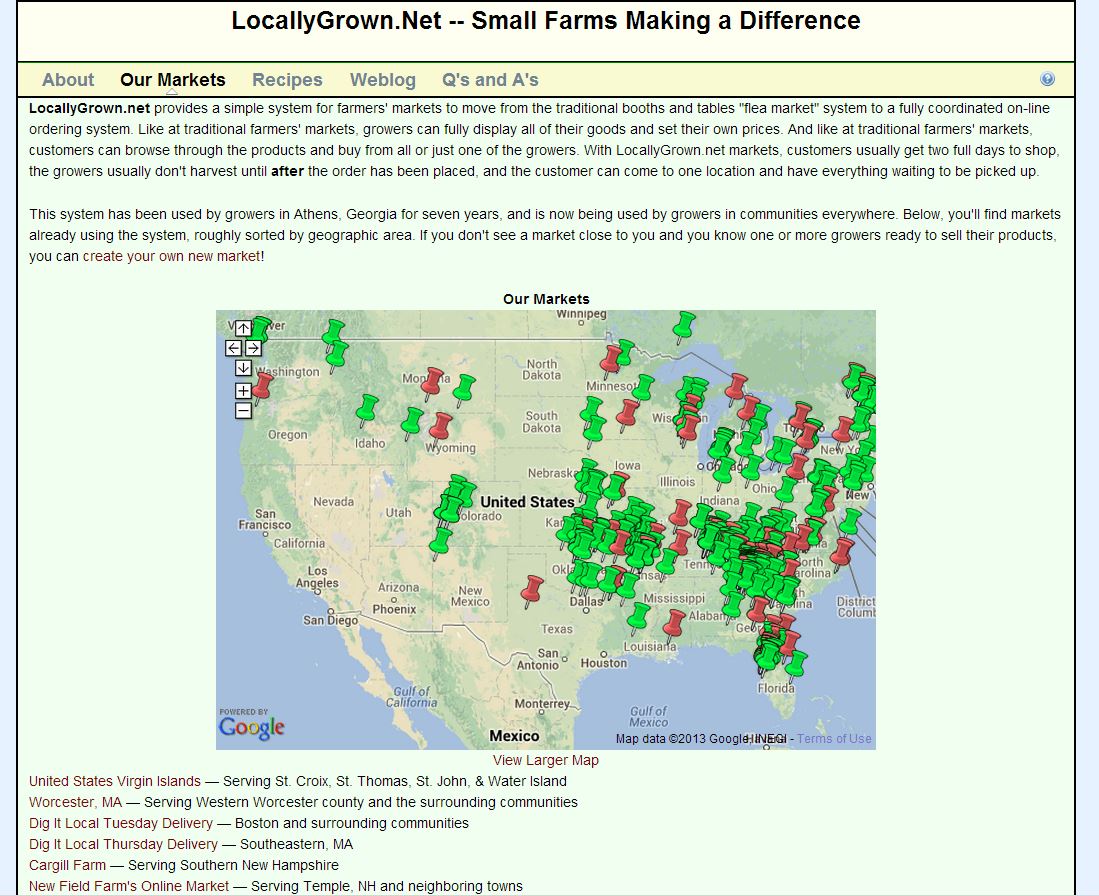Open the About page
Viewport: 1099px width, 896px height.
pyautogui.click(x=68, y=80)
